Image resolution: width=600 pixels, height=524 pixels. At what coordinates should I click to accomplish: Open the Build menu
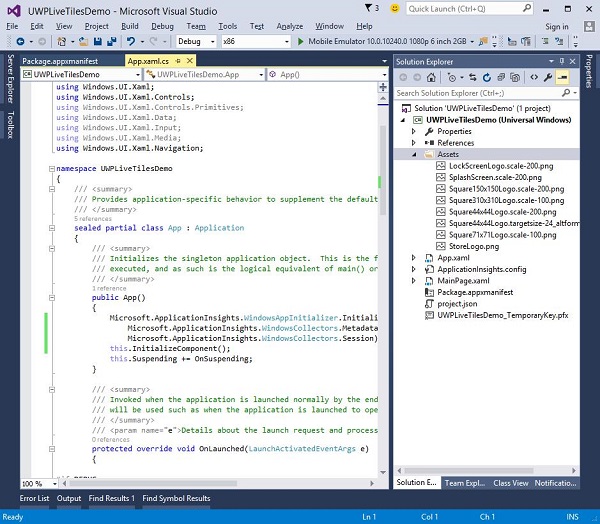coord(130,25)
